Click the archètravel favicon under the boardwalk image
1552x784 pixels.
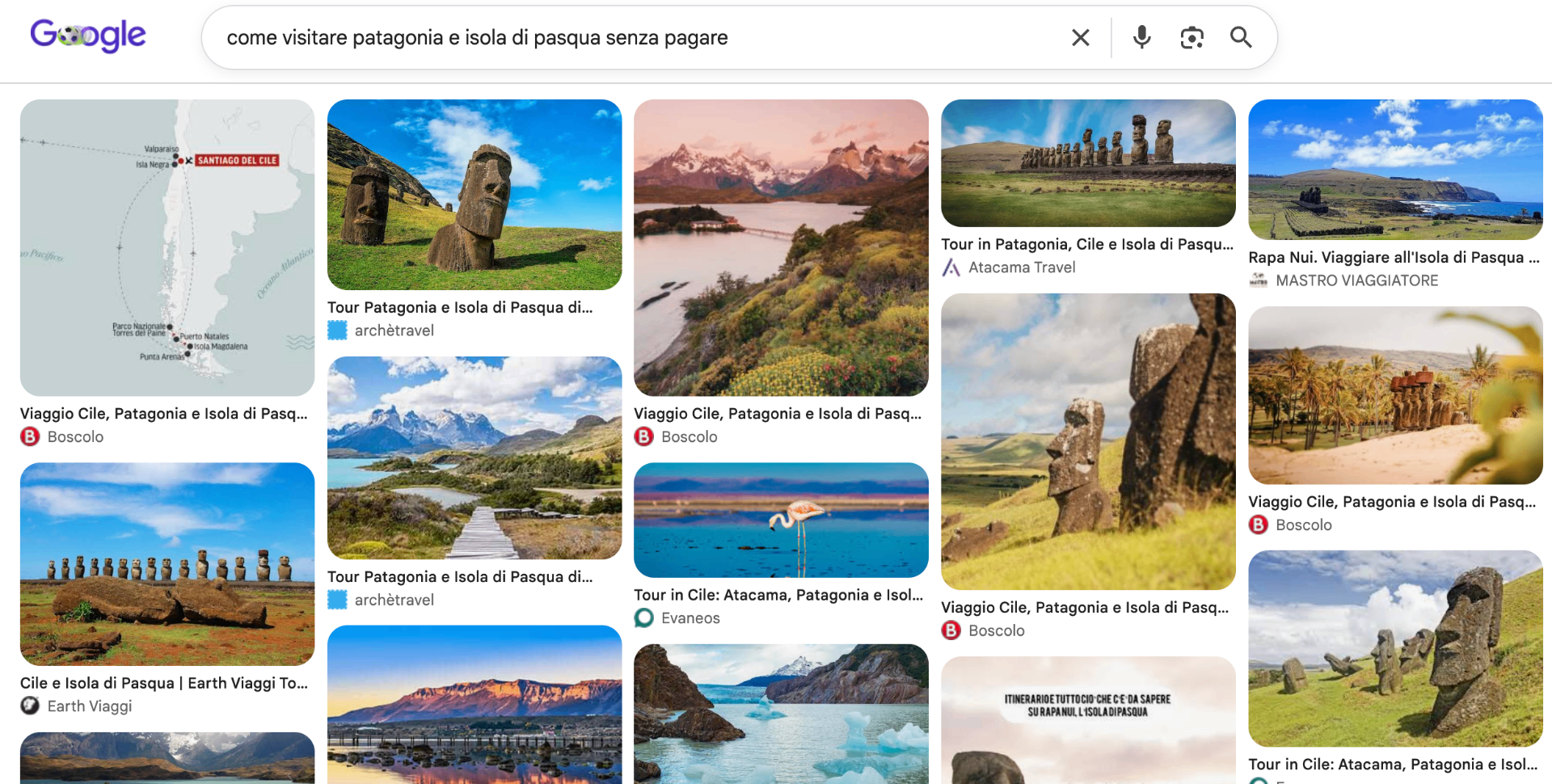pyautogui.click(x=337, y=600)
